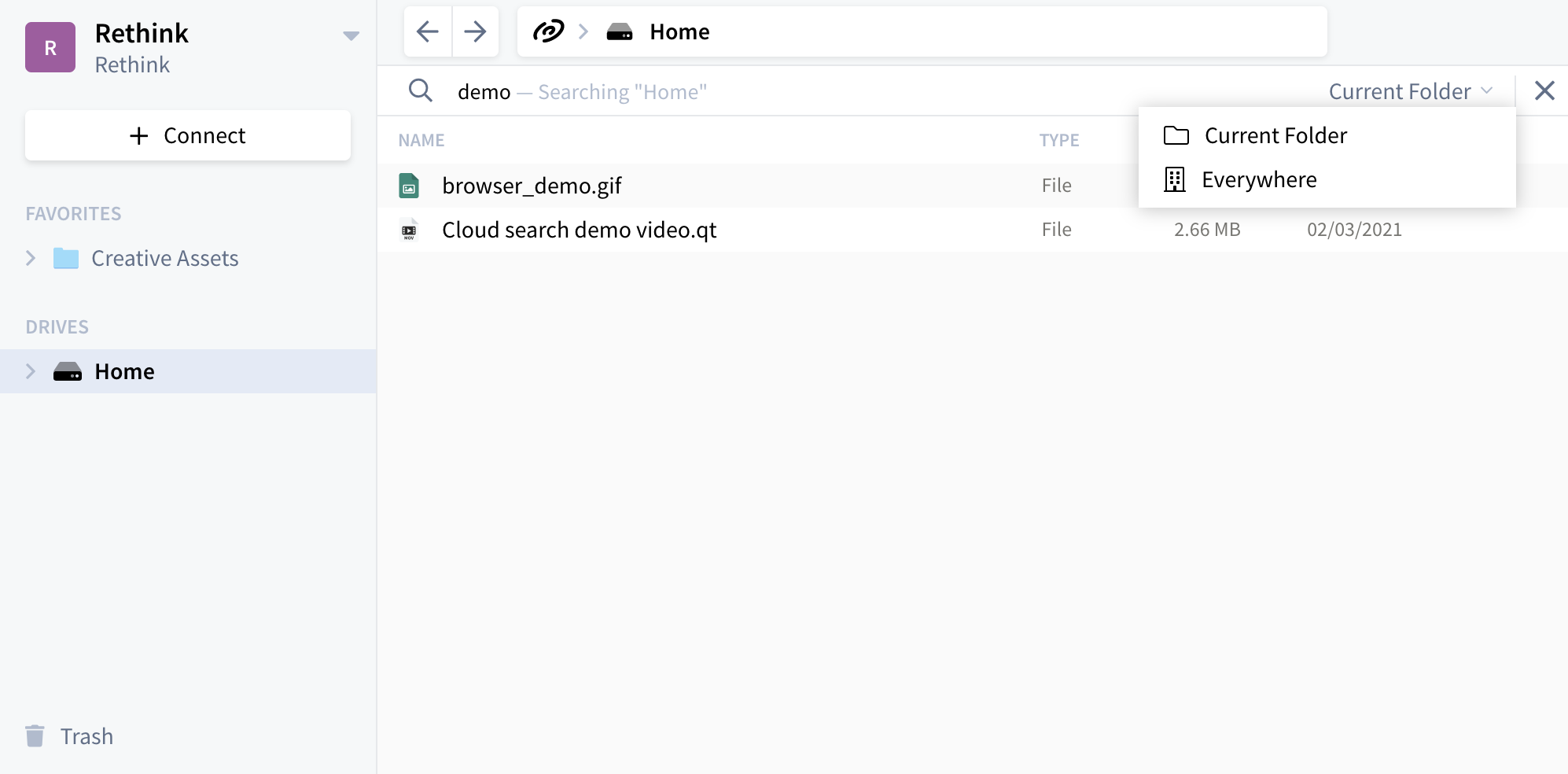This screenshot has width=1568, height=774.
Task: Click the video file icon of Cloud search demo
Action: 409,230
